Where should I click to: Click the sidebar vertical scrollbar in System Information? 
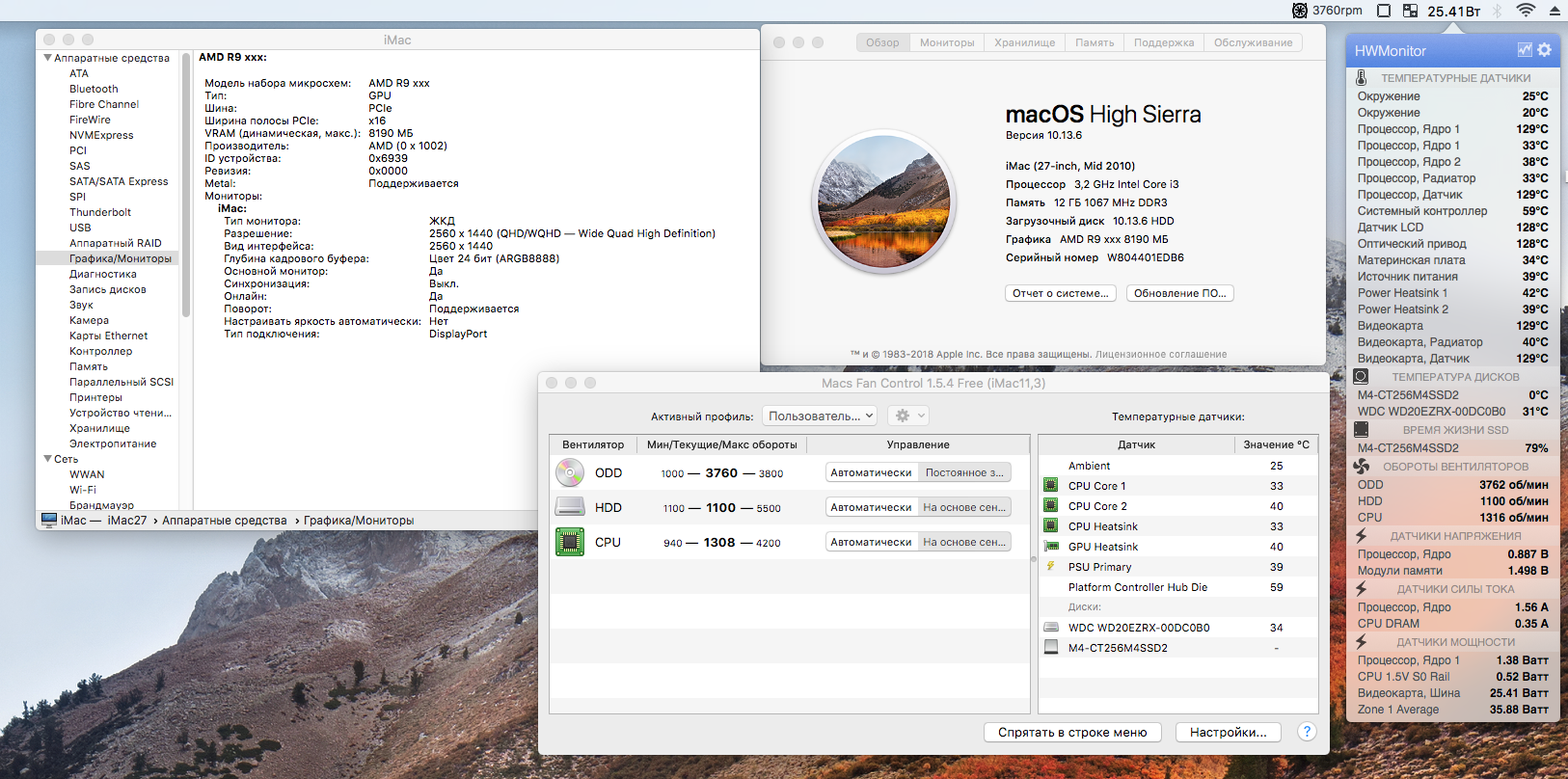(x=185, y=183)
